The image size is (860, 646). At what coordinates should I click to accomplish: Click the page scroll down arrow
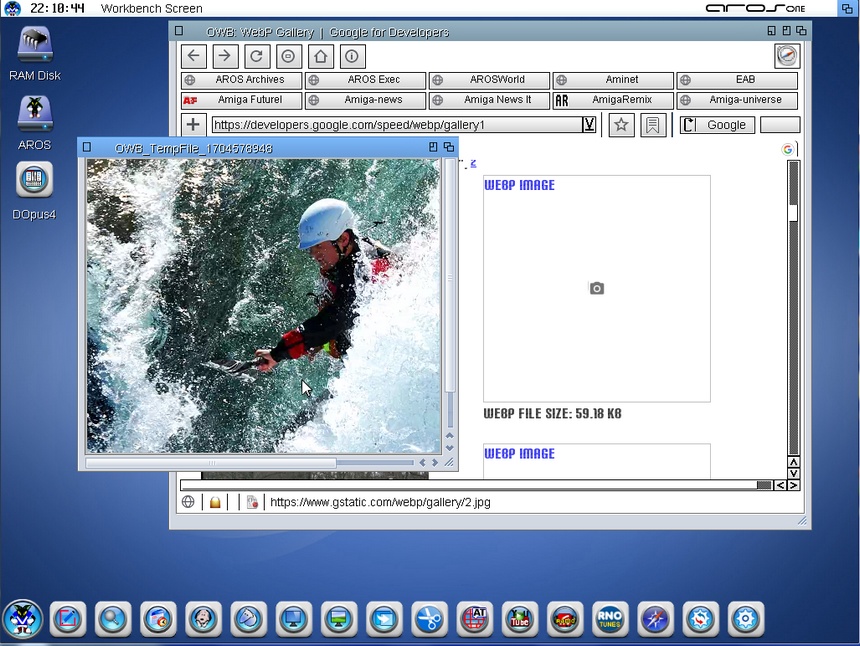point(794,473)
